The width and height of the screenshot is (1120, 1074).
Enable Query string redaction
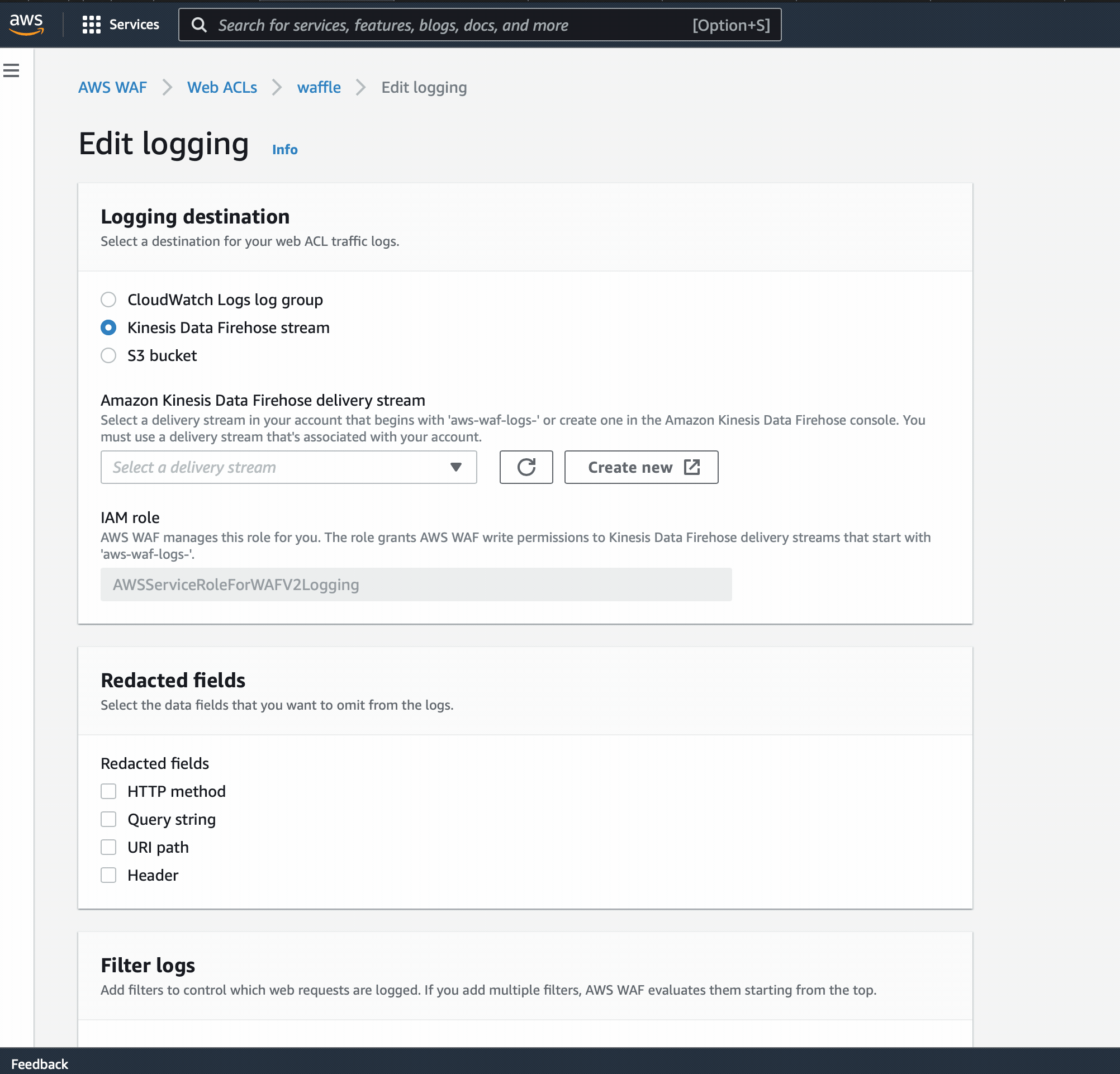[x=108, y=819]
